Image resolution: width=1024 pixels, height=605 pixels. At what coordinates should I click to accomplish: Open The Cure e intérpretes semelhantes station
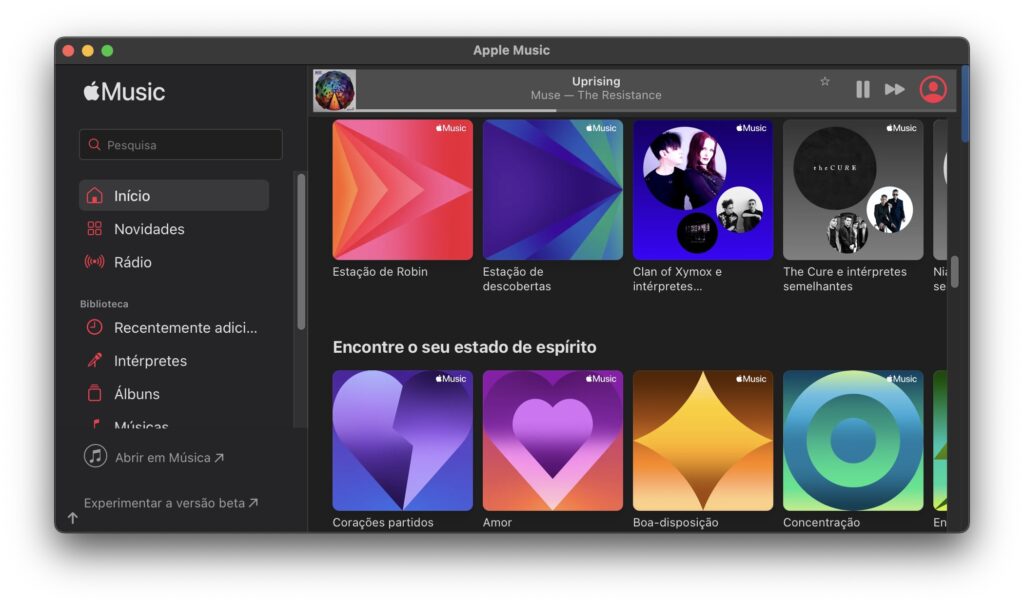pyautogui.click(x=853, y=189)
